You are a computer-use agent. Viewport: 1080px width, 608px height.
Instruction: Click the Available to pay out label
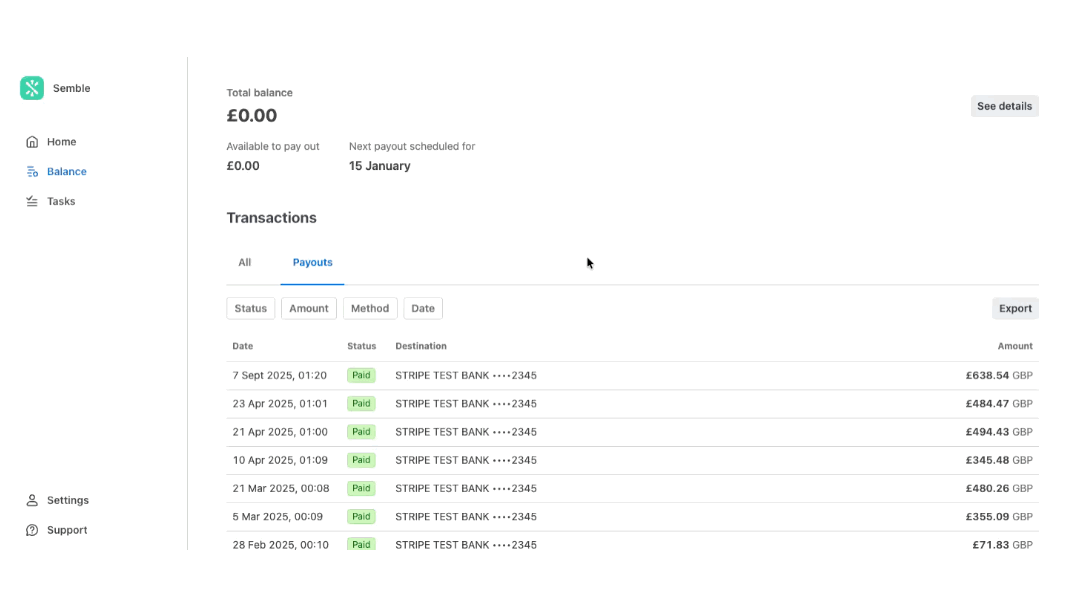coord(273,147)
